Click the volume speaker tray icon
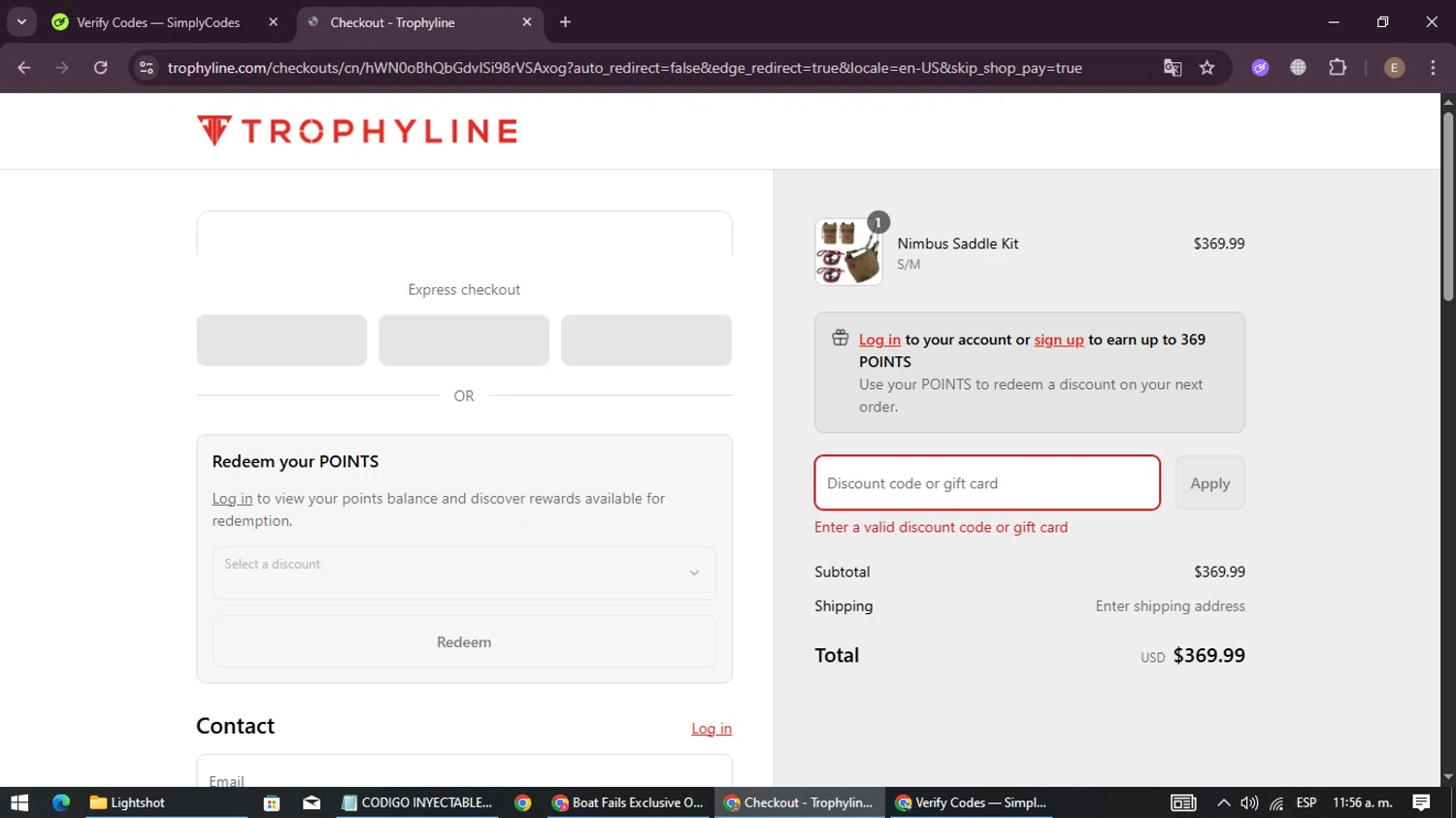The height and width of the screenshot is (818, 1456). point(1249,802)
